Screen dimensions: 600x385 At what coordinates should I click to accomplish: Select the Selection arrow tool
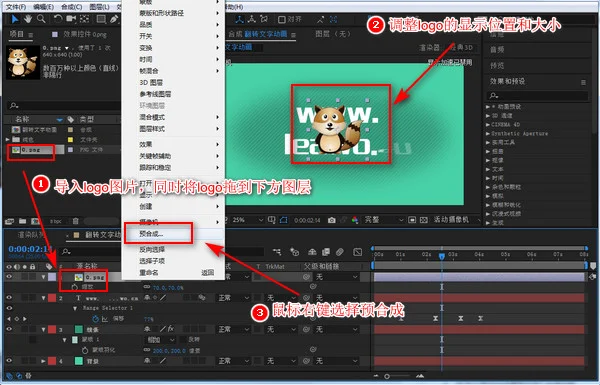pos(15,19)
